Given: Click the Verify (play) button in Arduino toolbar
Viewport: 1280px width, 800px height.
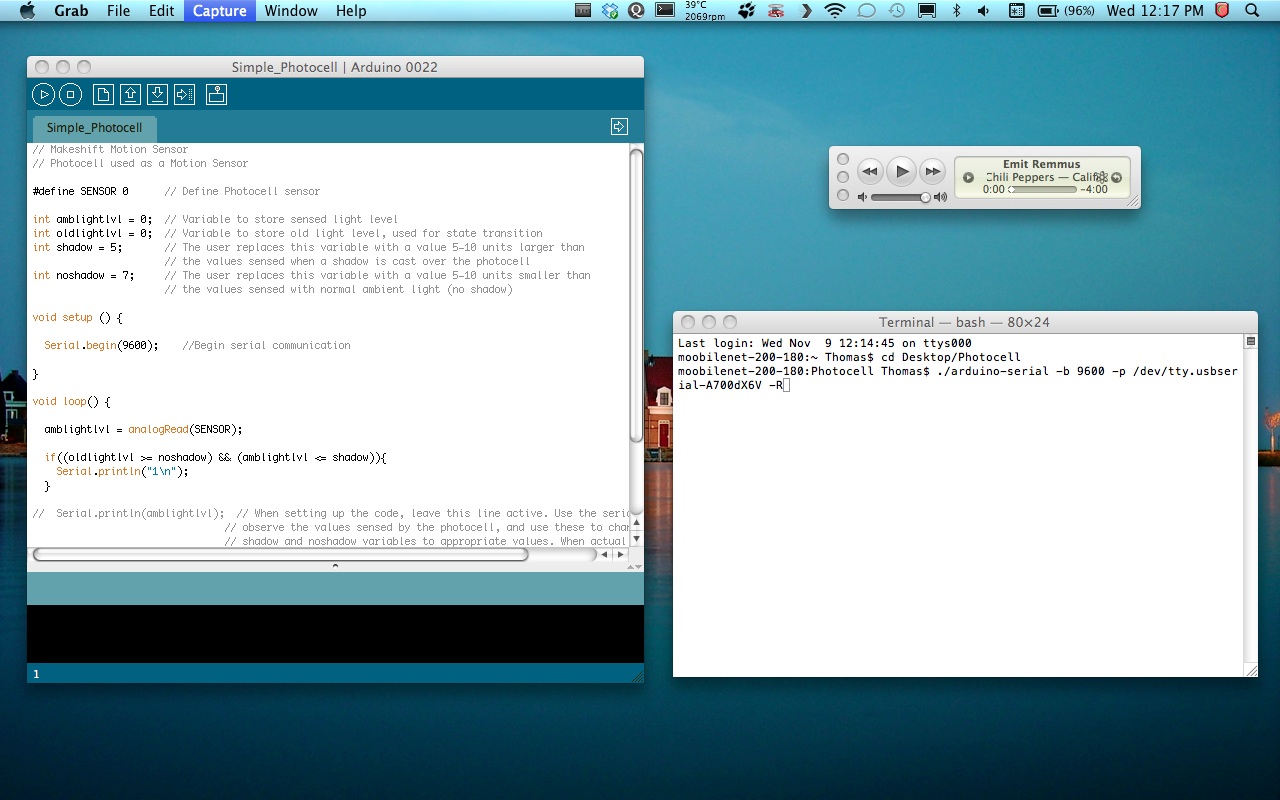Looking at the screenshot, I should tap(43, 95).
